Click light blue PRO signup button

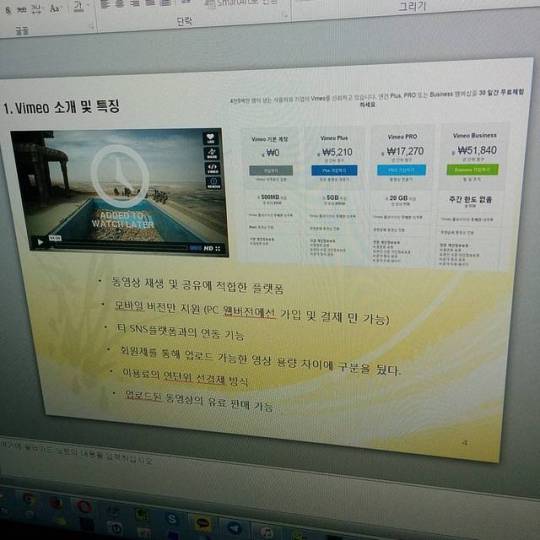tap(402, 170)
